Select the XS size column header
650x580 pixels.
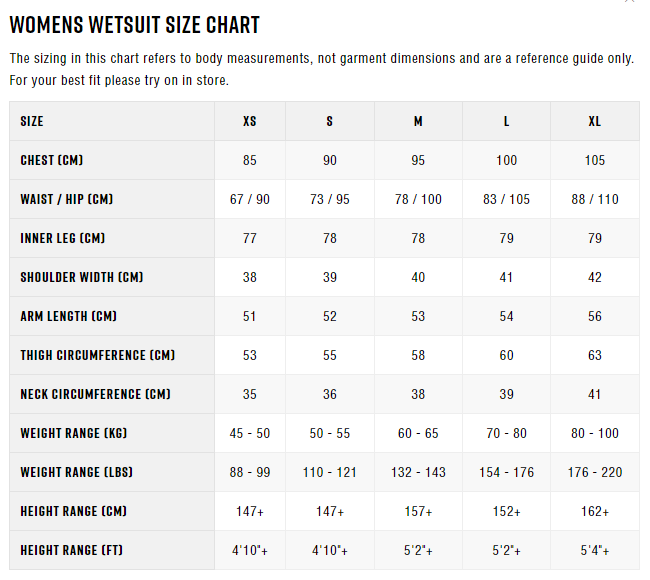click(250, 121)
